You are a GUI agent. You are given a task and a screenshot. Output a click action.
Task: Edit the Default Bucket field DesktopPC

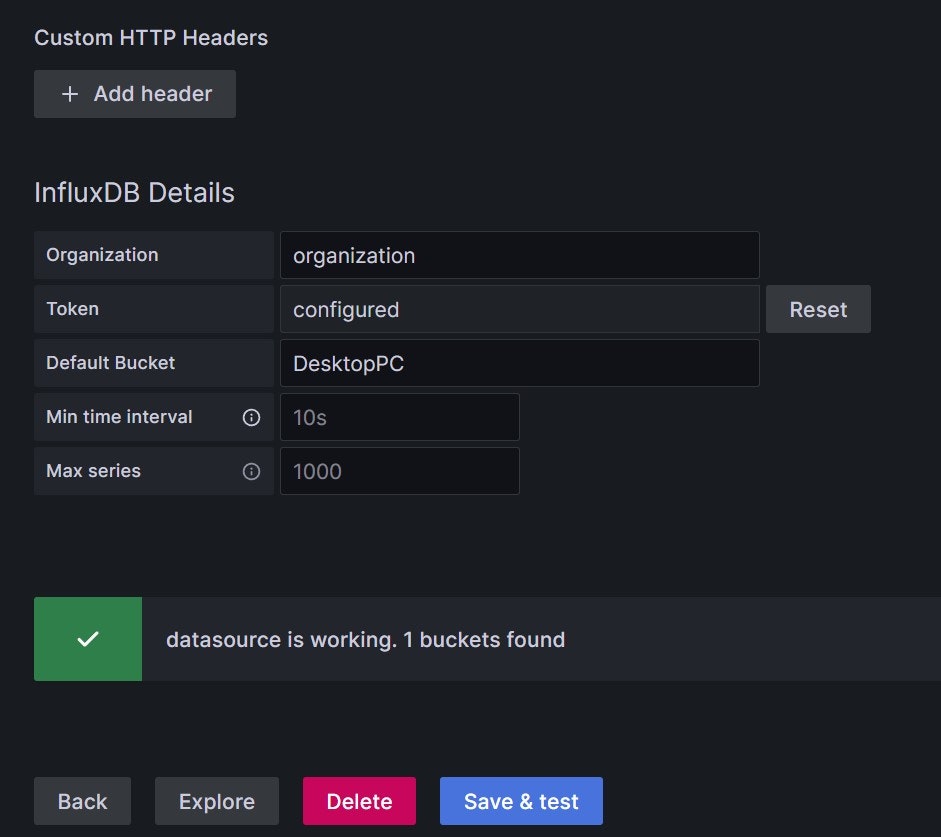pyautogui.click(x=520, y=363)
